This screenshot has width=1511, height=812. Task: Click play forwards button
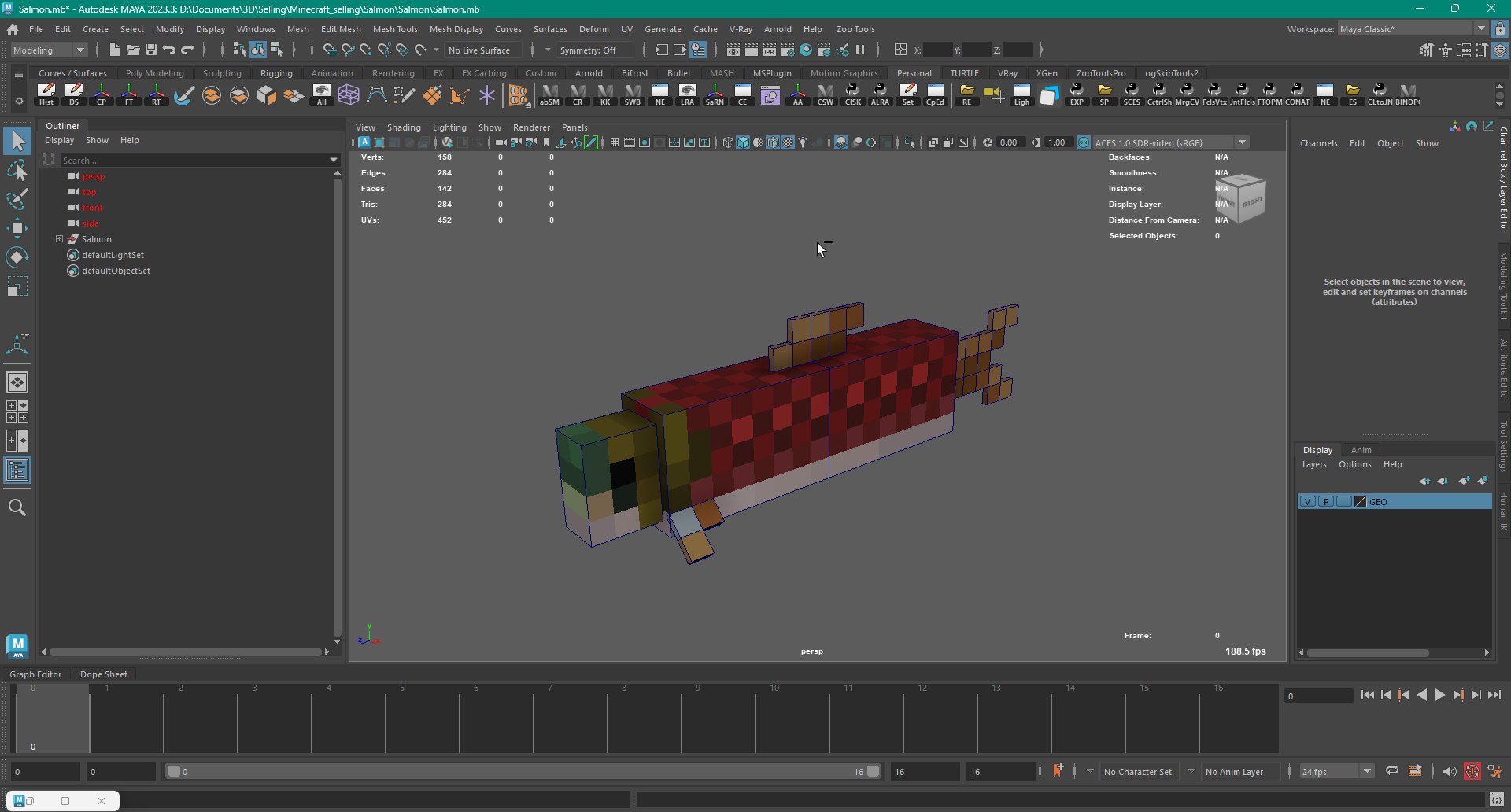1439,695
